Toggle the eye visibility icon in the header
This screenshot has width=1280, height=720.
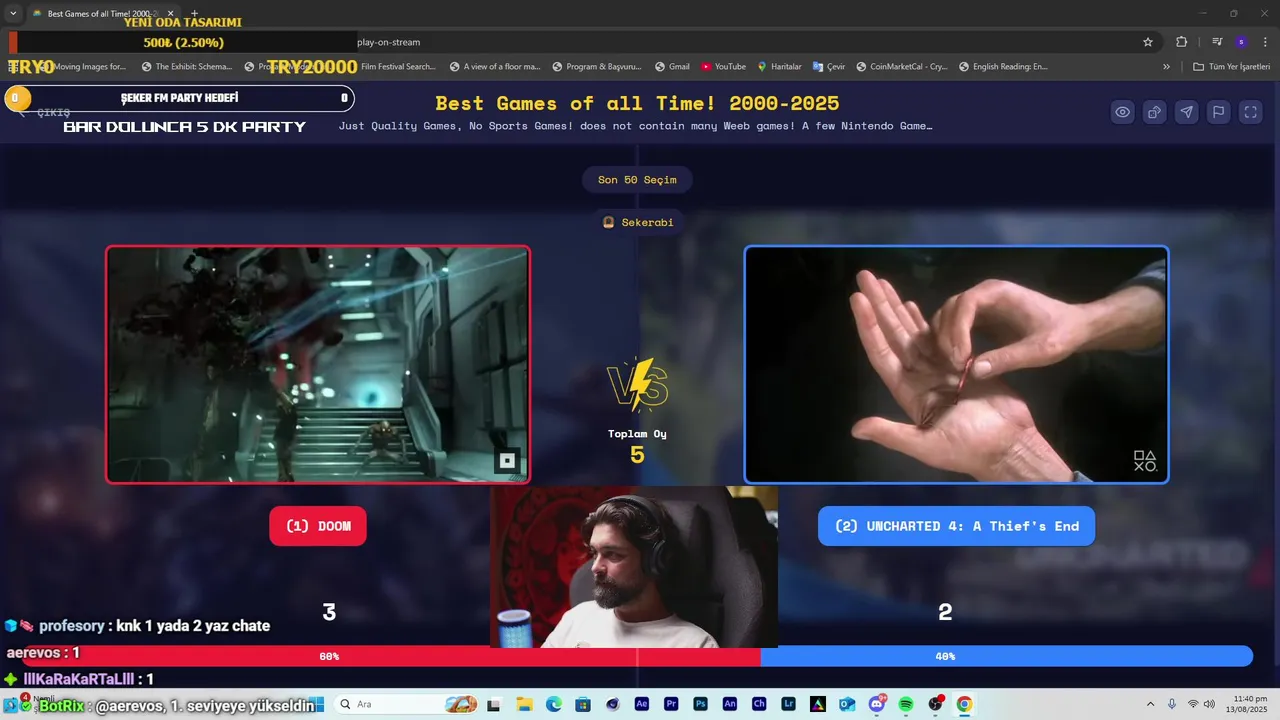pos(1123,112)
